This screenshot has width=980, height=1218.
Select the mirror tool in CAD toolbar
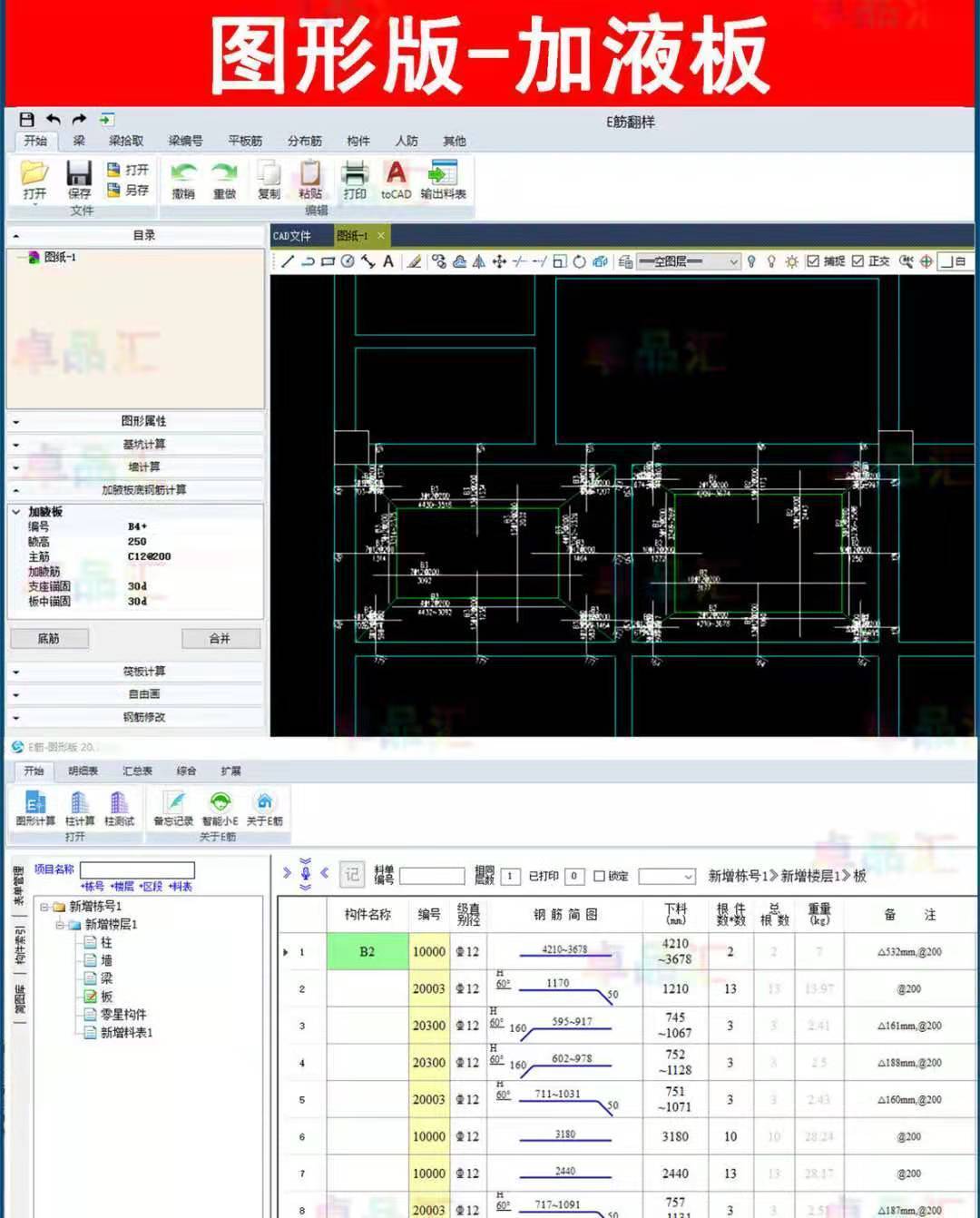coord(478,261)
